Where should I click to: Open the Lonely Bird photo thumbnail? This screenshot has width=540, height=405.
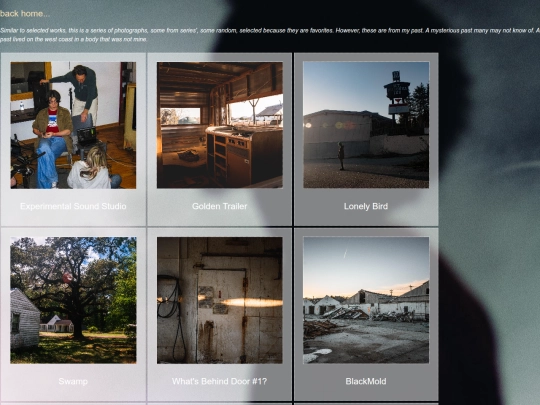[366, 125]
